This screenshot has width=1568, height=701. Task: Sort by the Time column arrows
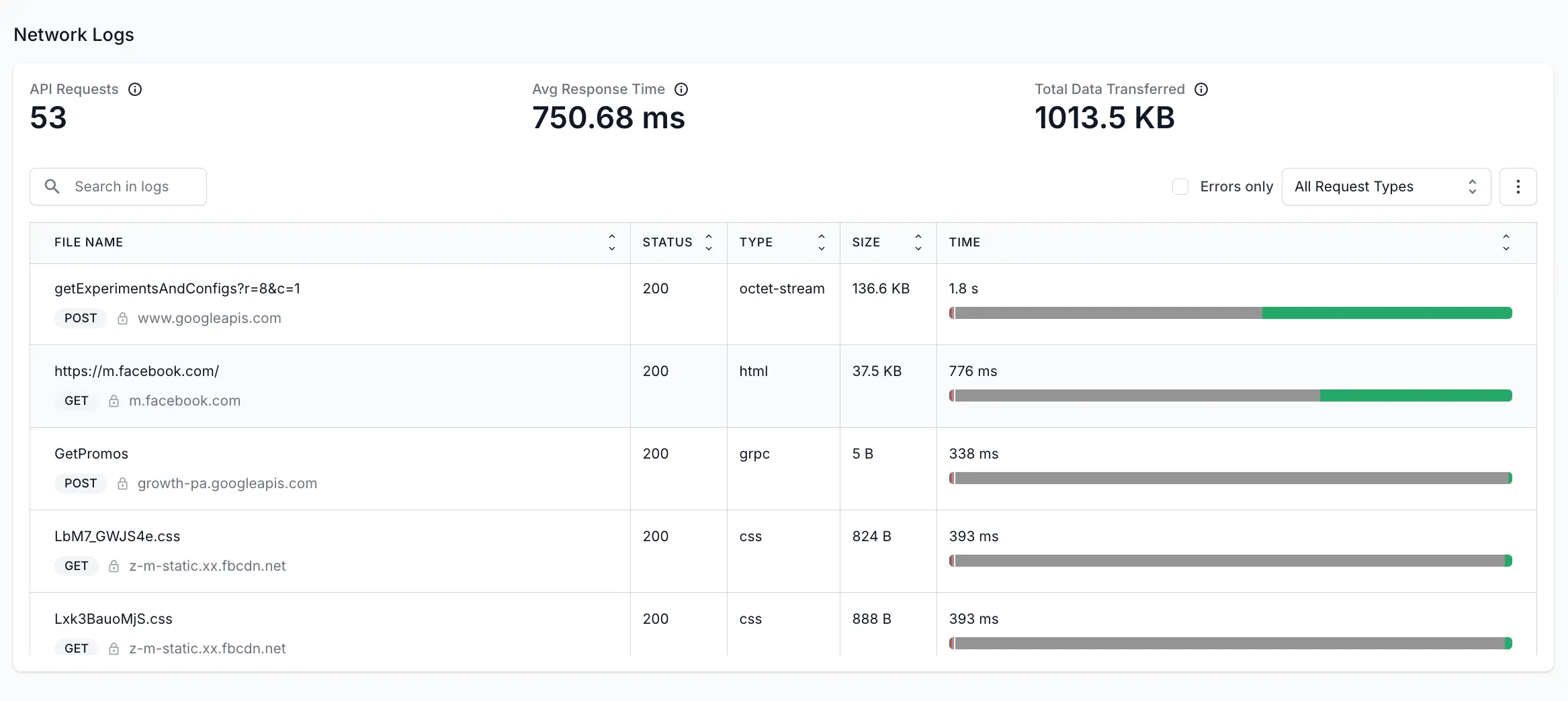click(x=1506, y=242)
